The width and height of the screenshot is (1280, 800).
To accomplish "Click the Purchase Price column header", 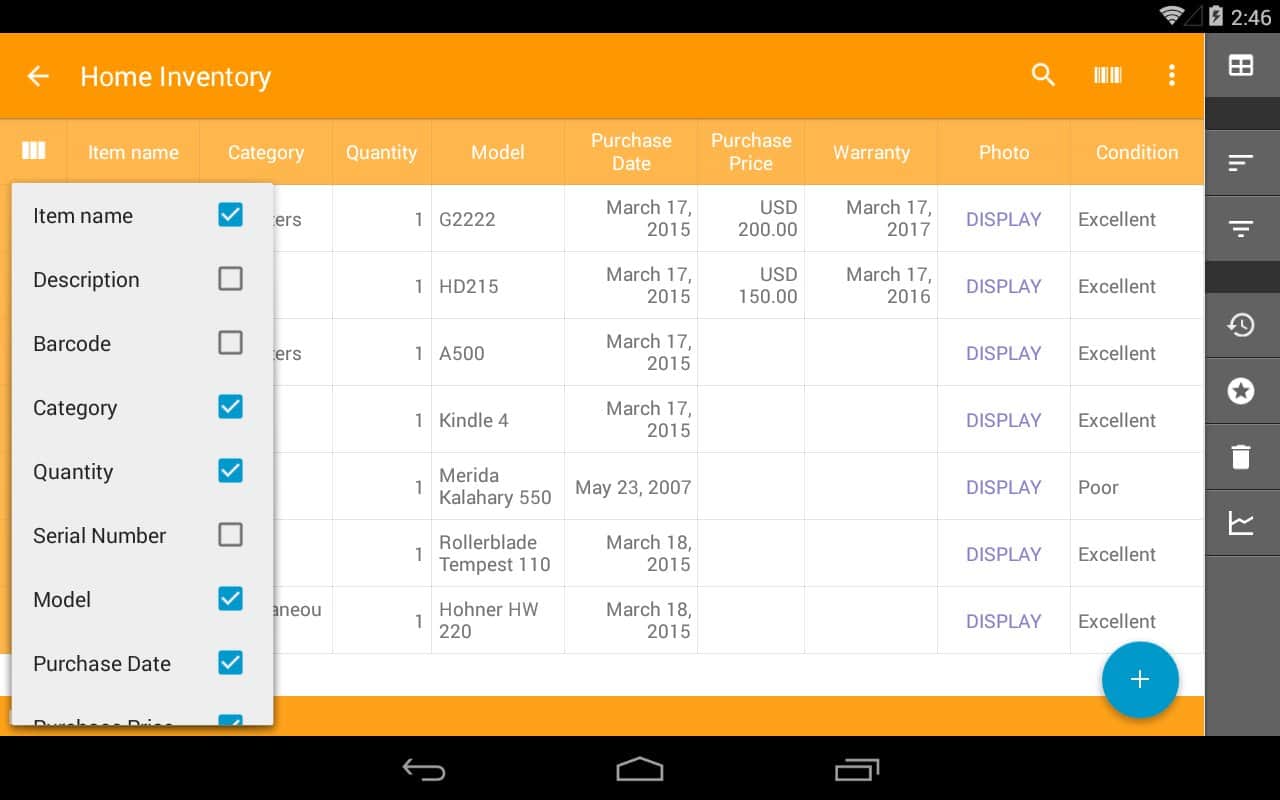I will tap(751, 152).
